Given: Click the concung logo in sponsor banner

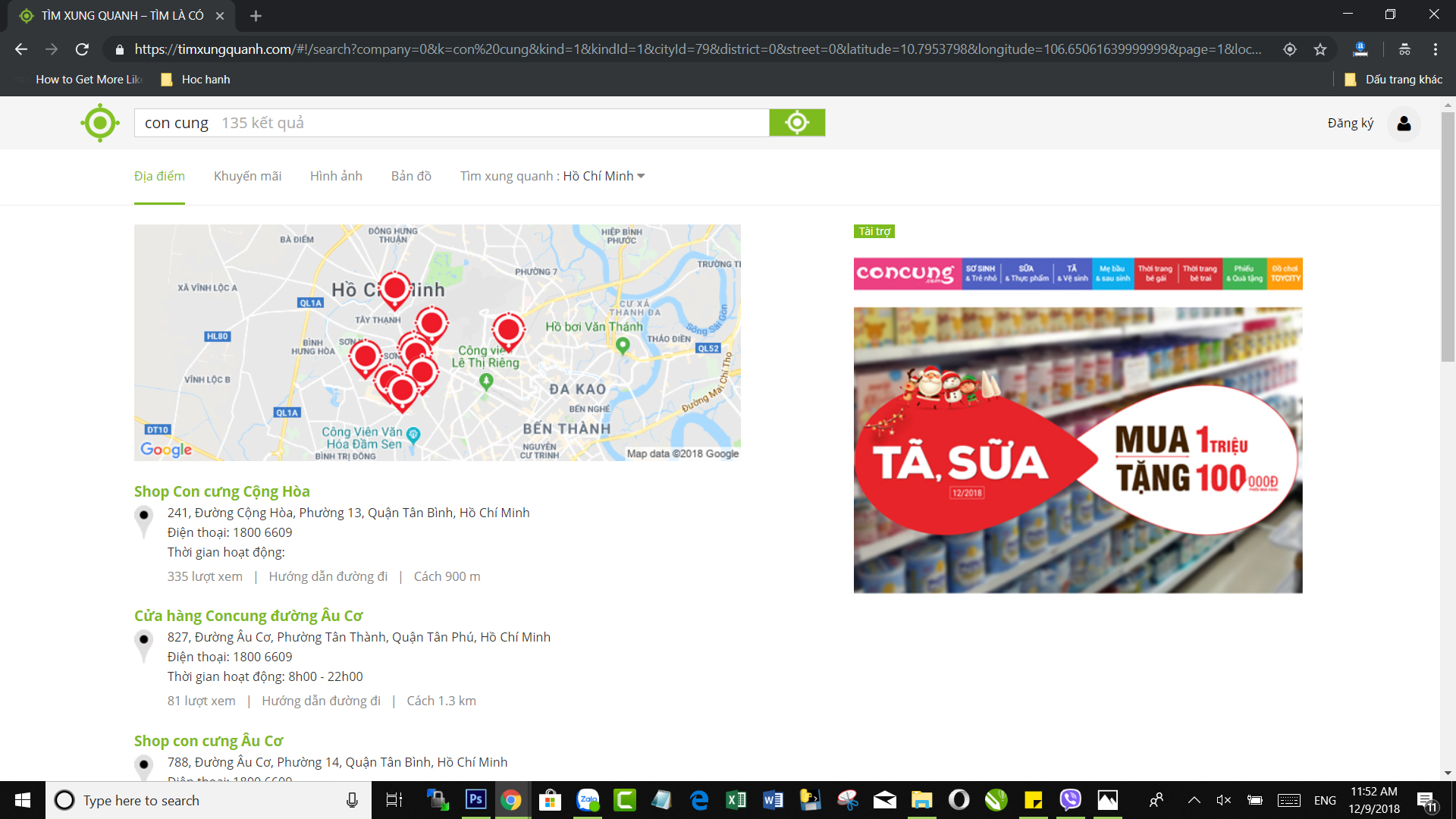Looking at the screenshot, I should point(906,274).
